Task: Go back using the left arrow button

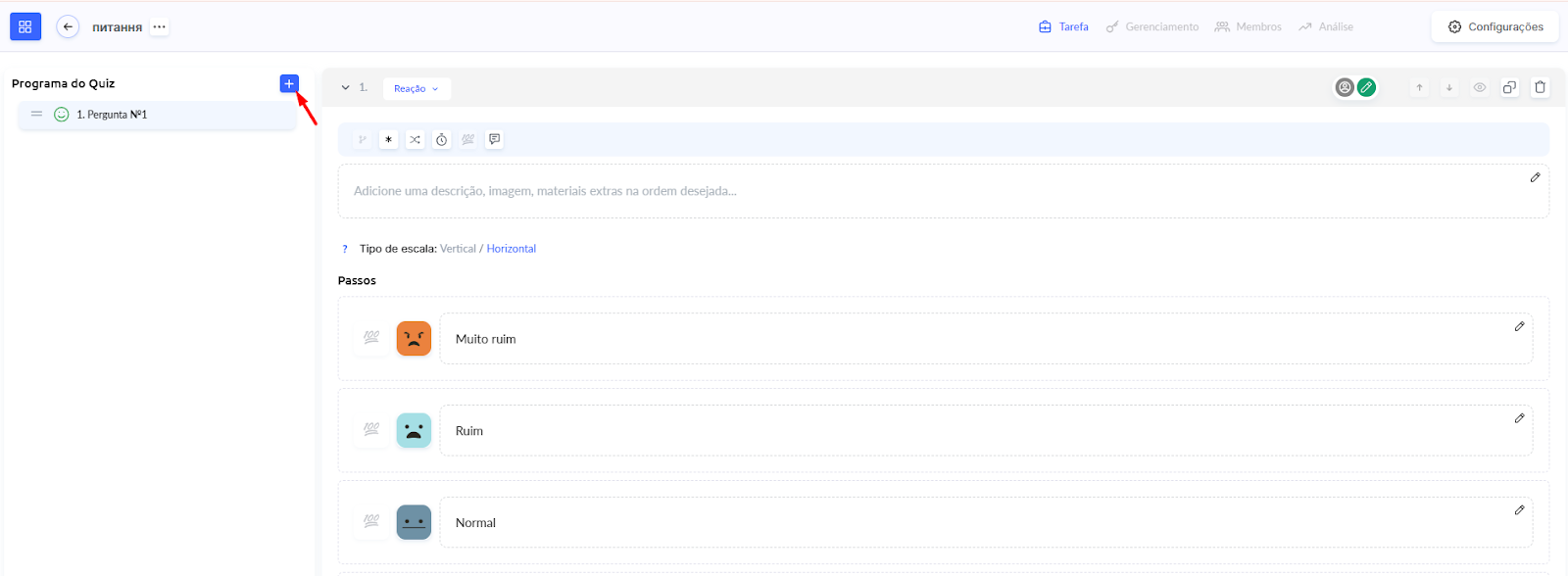Action: 68,26
